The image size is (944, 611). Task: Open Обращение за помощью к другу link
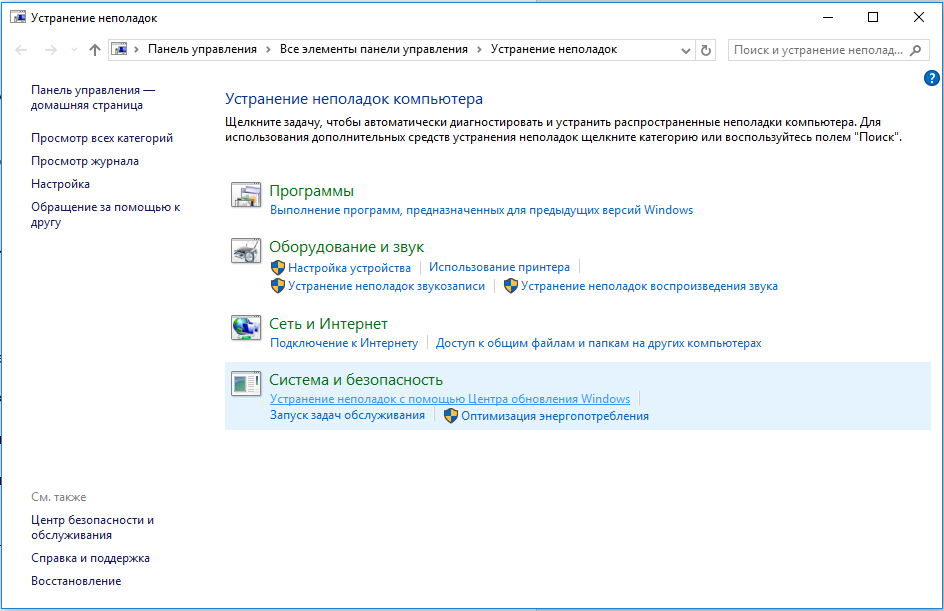point(106,214)
